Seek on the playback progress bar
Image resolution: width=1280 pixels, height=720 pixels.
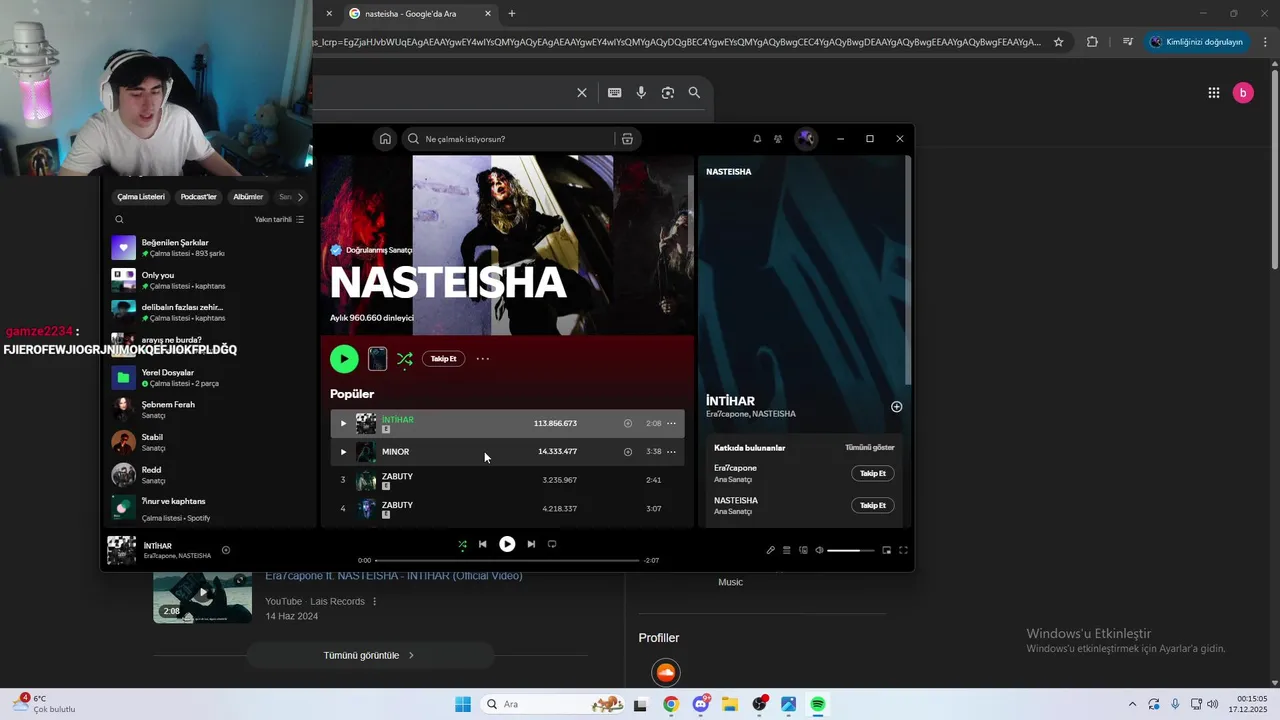[x=506, y=560]
